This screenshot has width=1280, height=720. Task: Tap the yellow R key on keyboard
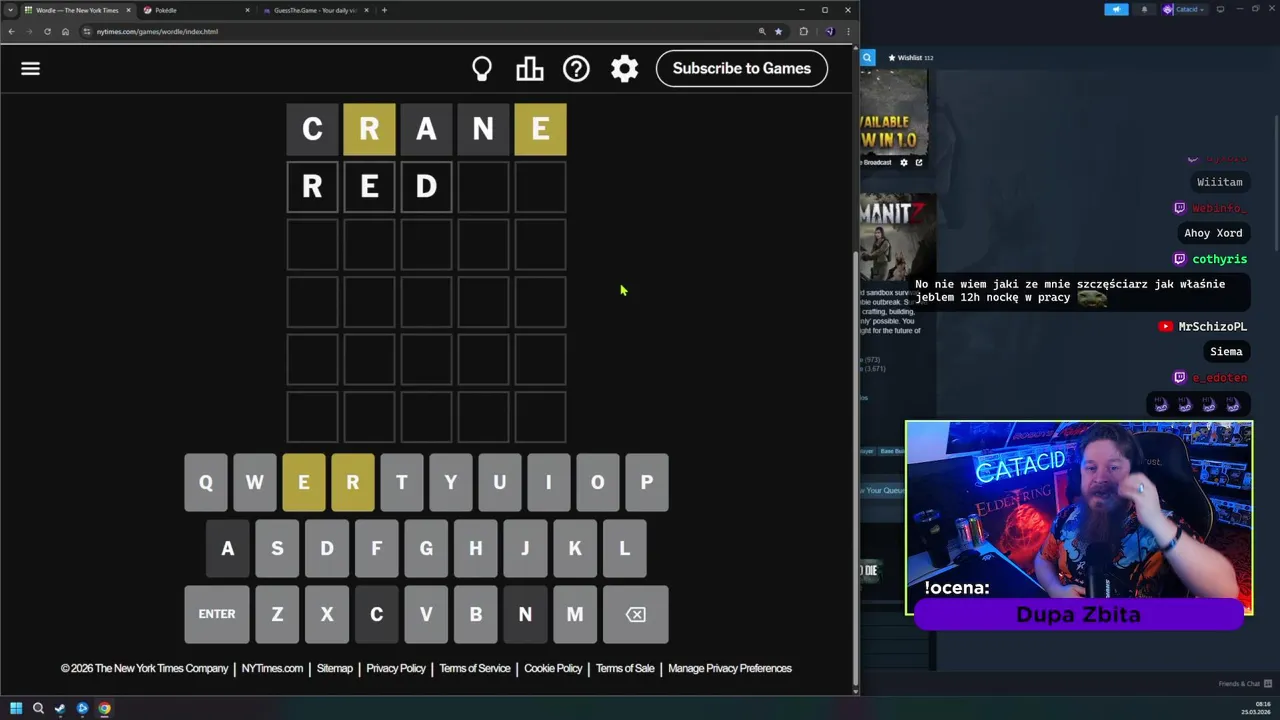pos(353,482)
